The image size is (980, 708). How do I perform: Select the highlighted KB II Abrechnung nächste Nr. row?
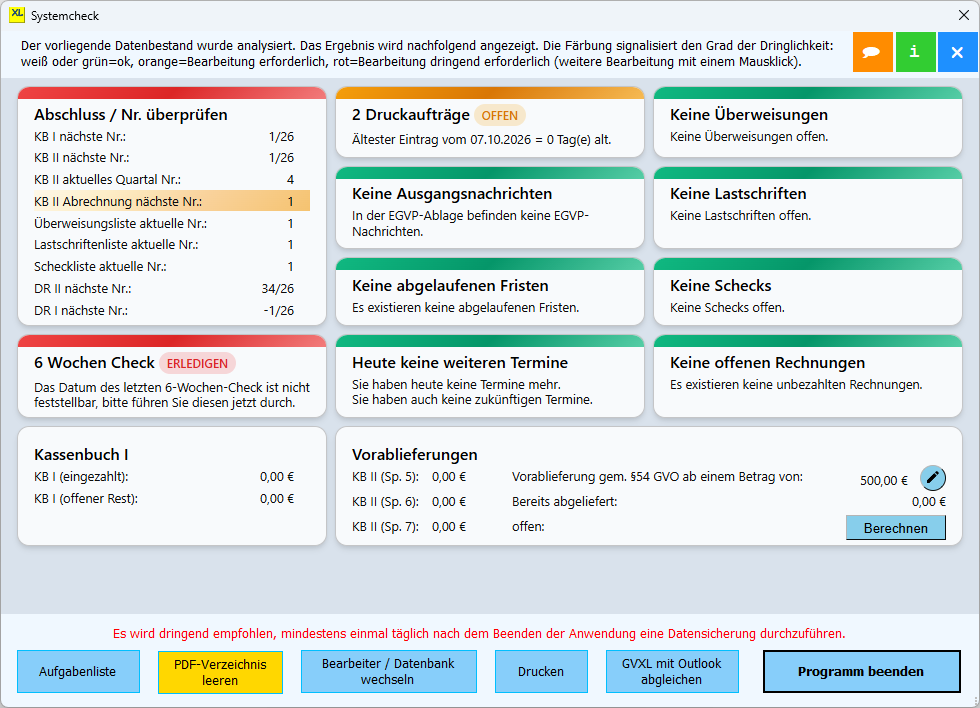point(172,201)
